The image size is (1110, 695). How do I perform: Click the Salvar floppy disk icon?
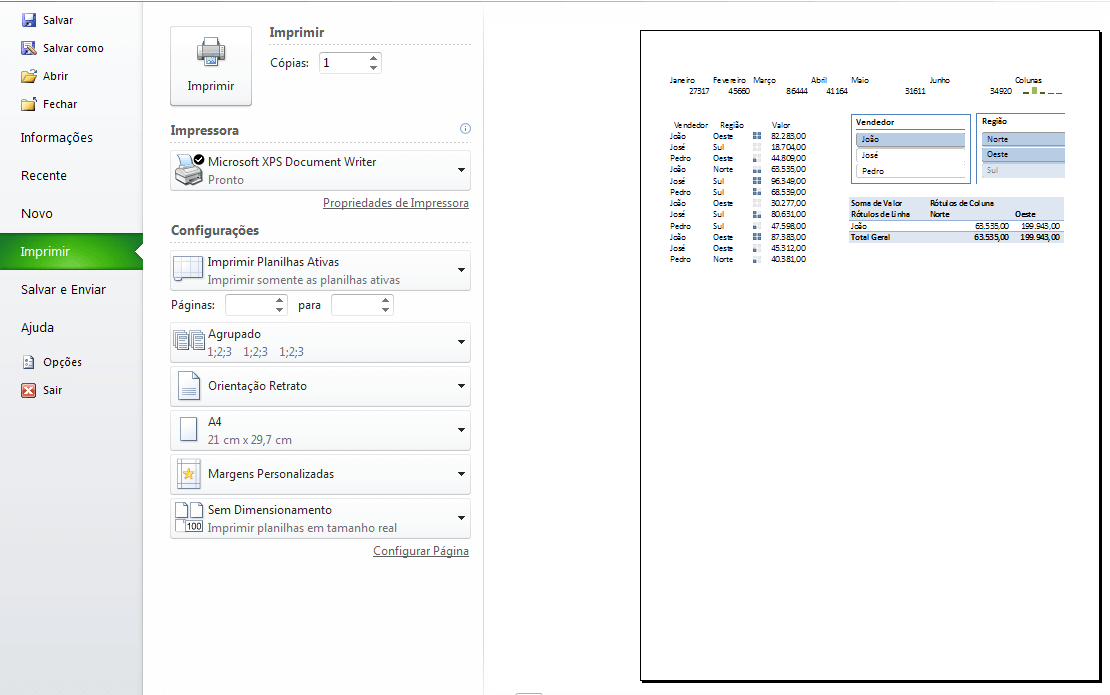tap(28, 20)
